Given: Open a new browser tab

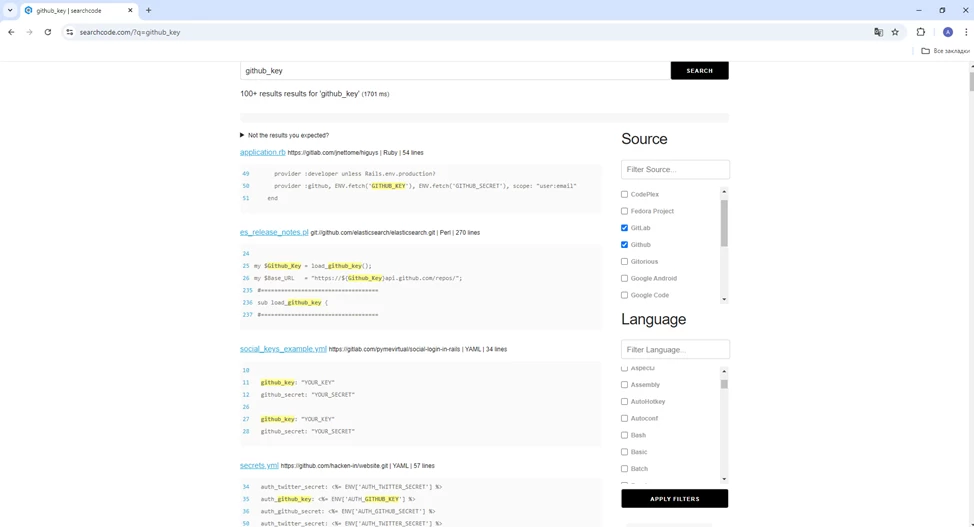Looking at the screenshot, I should pyautogui.click(x=149, y=10).
